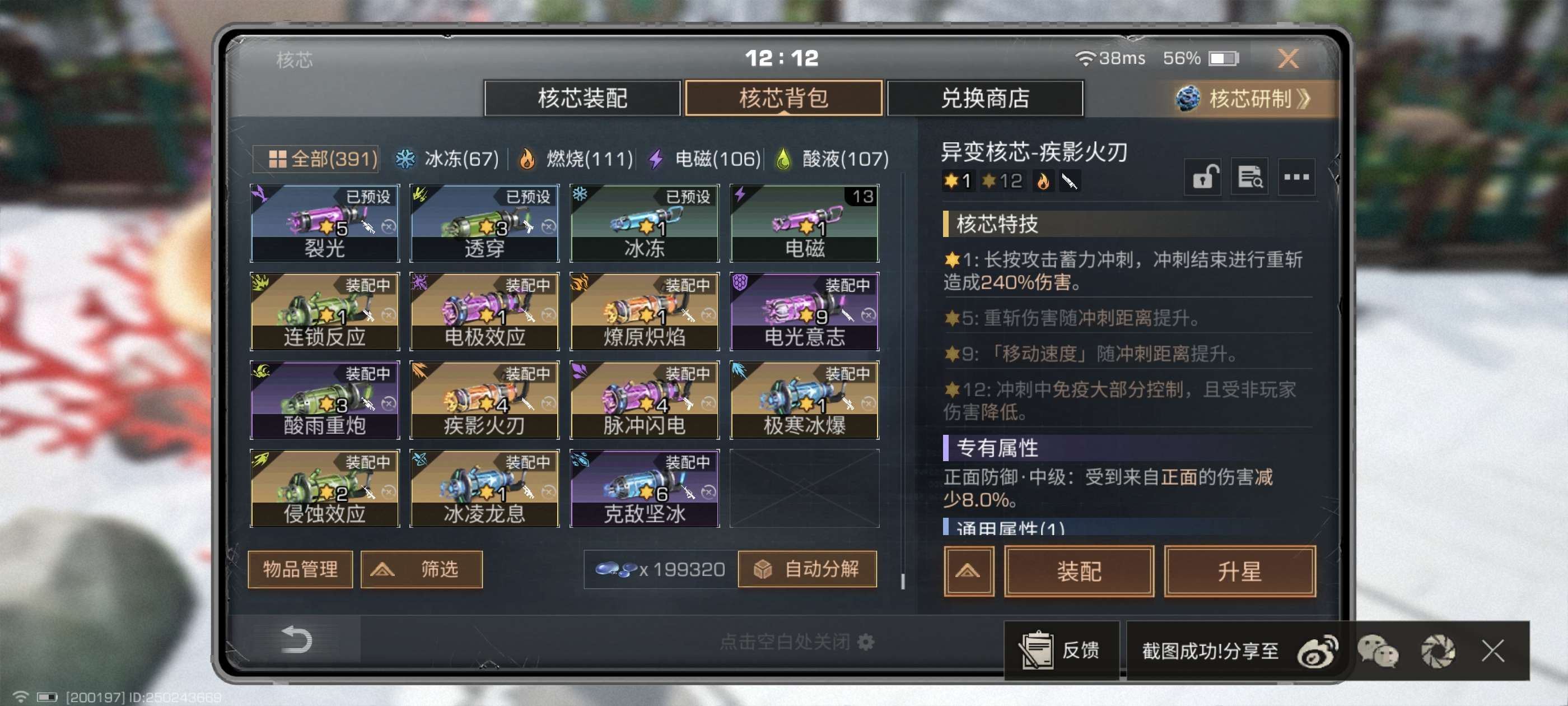Filter cores by 冰冻 element

click(x=447, y=159)
